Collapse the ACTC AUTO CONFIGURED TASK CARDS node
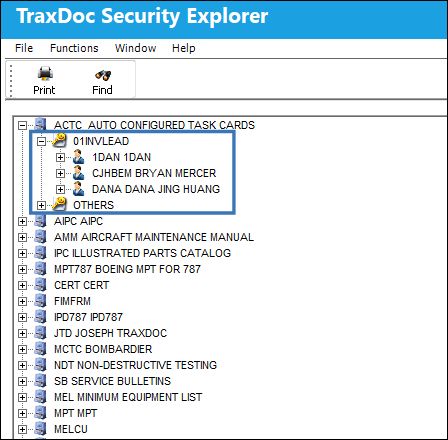The width and height of the screenshot is (448, 440). (x=22, y=125)
